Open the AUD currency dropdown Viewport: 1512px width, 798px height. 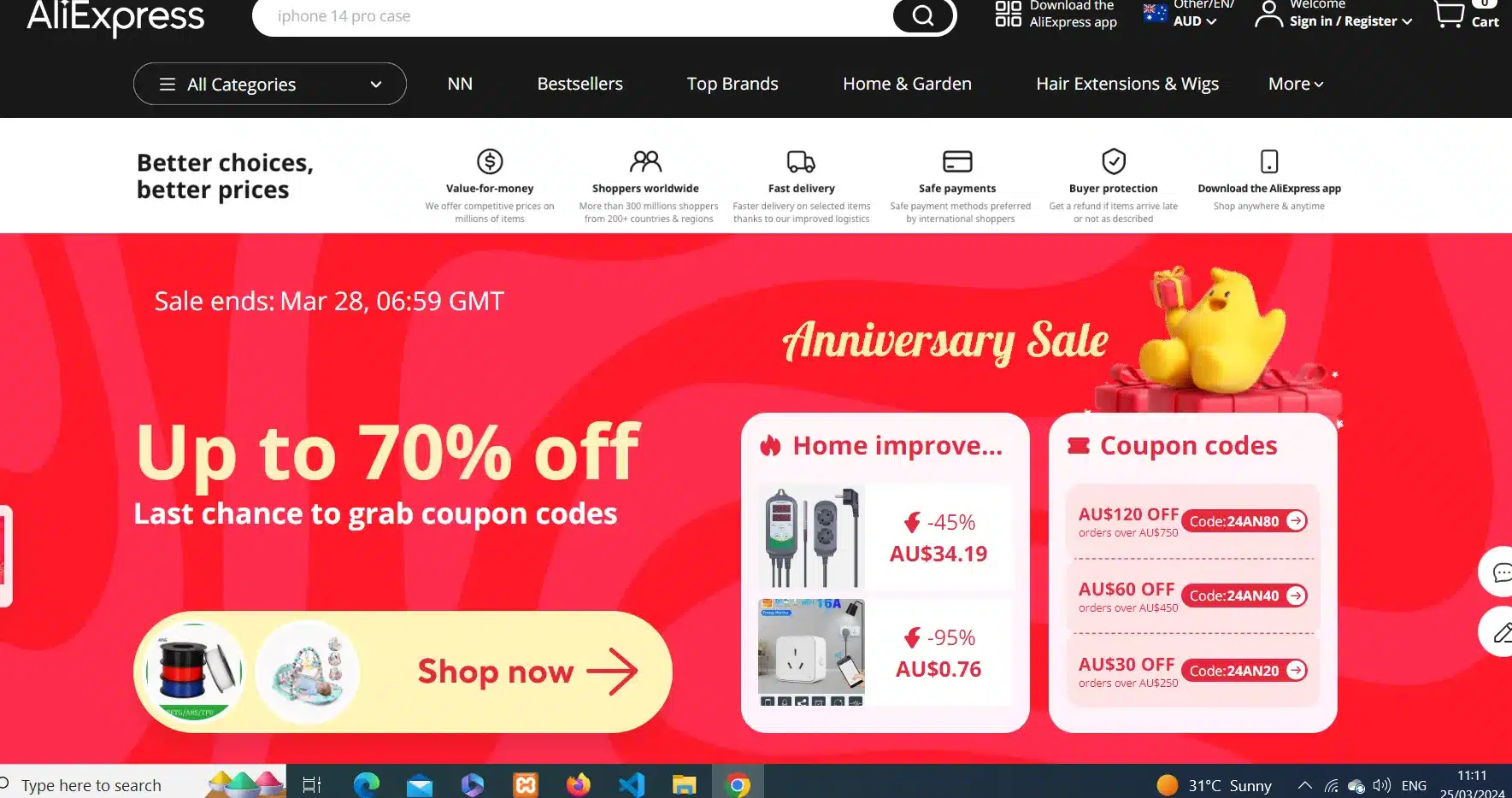point(1194,21)
